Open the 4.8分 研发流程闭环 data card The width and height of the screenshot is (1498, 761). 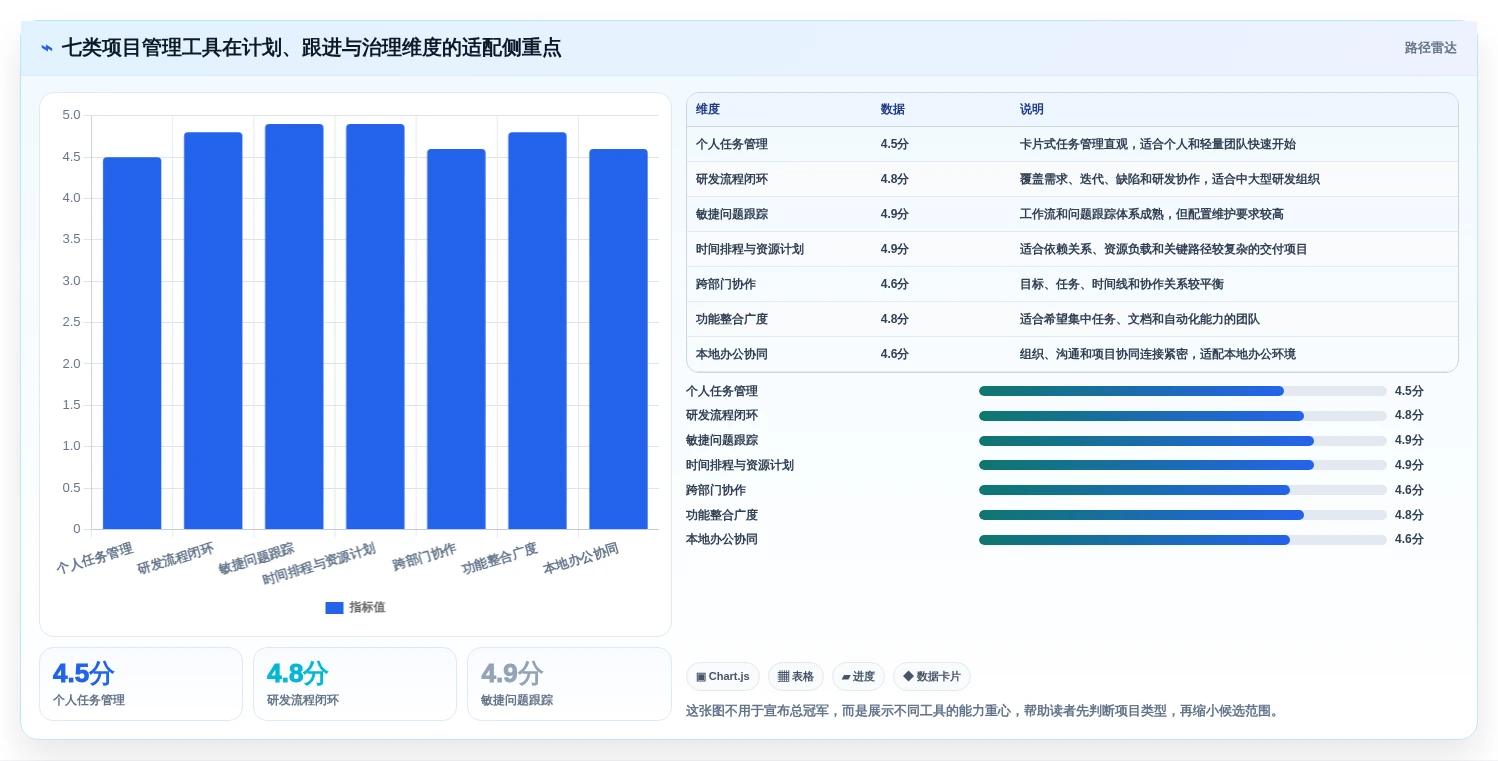(355, 684)
